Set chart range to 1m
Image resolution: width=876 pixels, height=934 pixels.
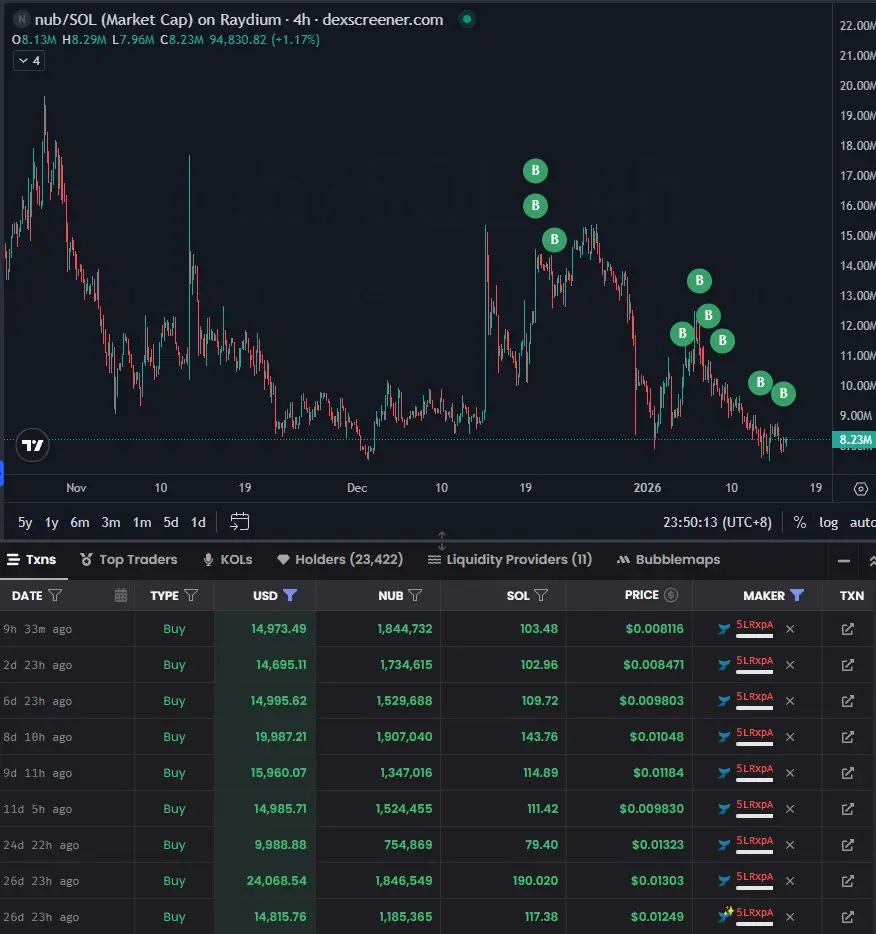pos(142,522)
